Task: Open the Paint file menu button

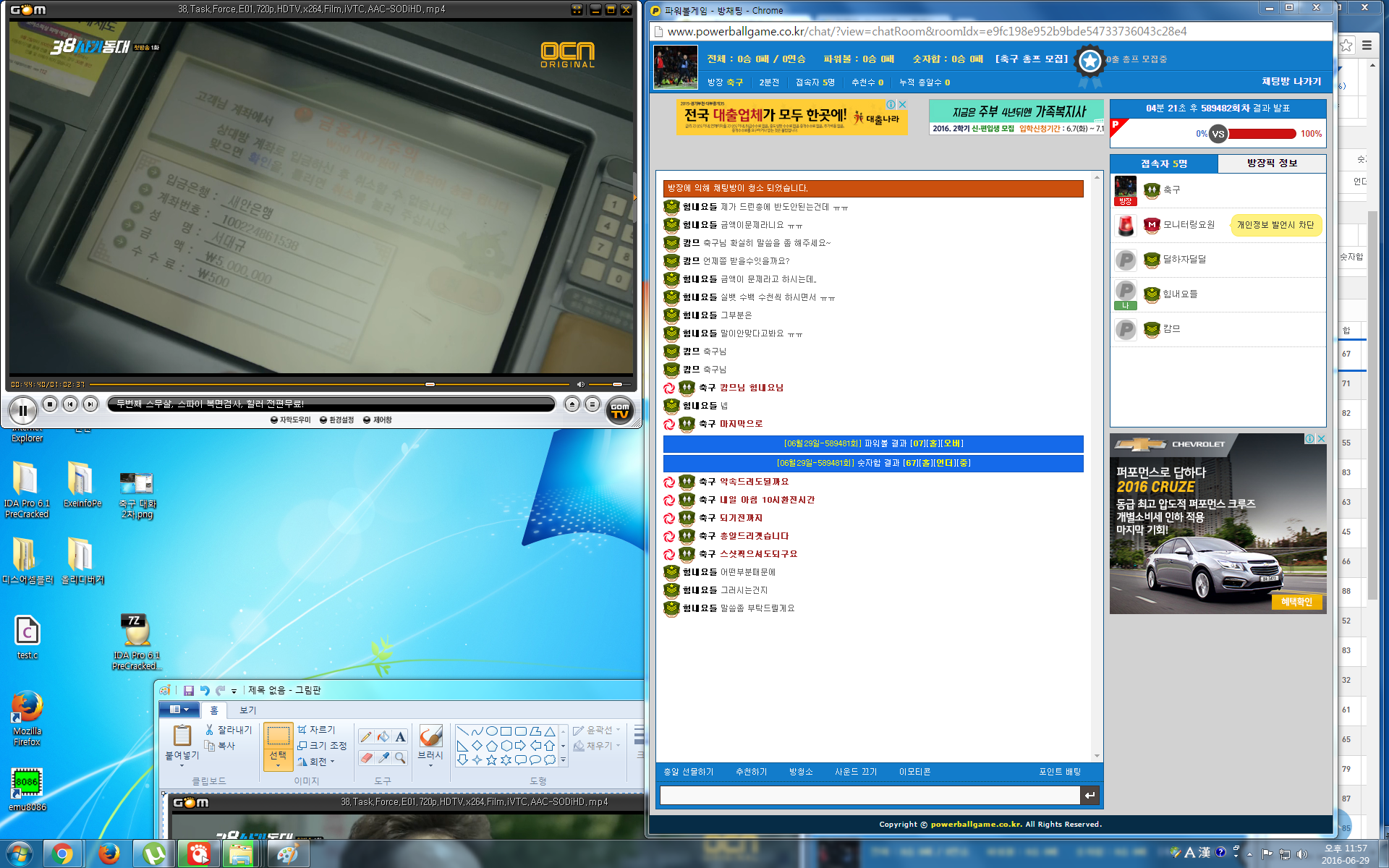Action: click(179, 710)
